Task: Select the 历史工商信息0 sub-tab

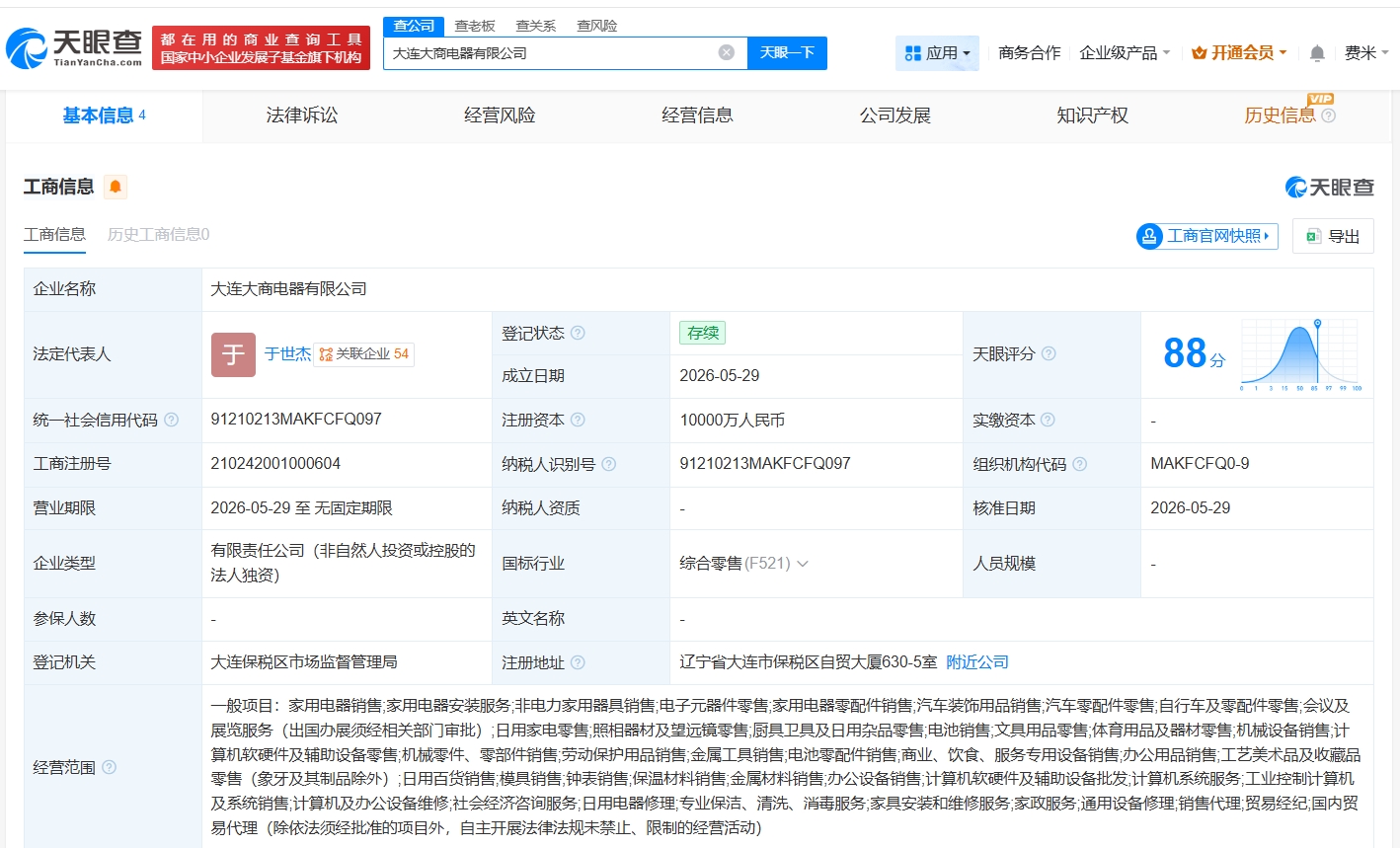Action: tap(158, 235)
